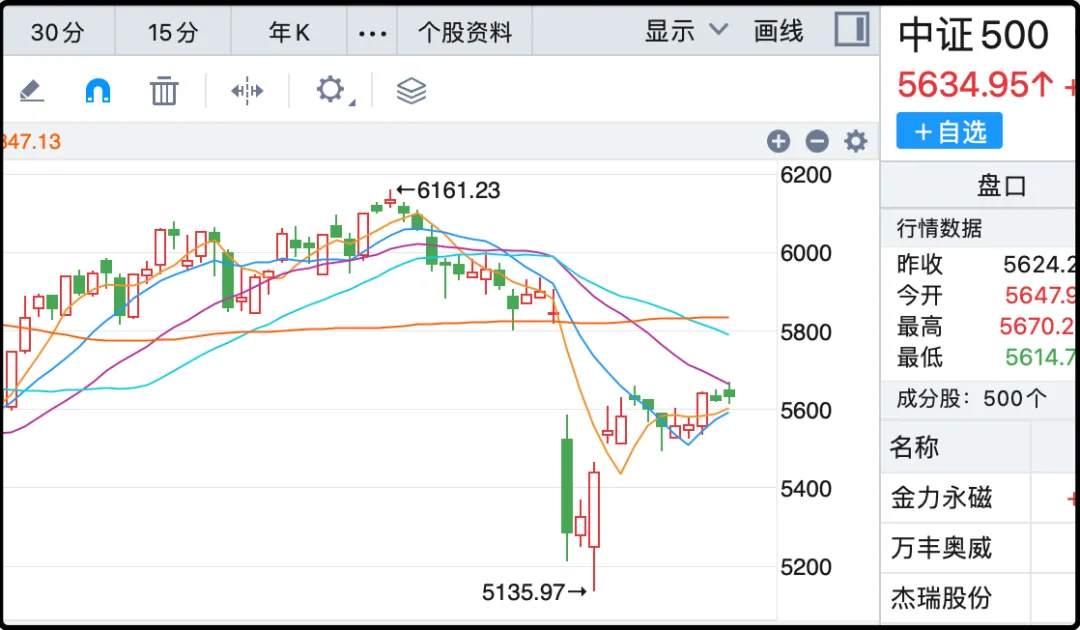The height and width of the screenshot is (630, 1080).
Task: Switch to 15分 chart period
Action: (x=173, y=33)
